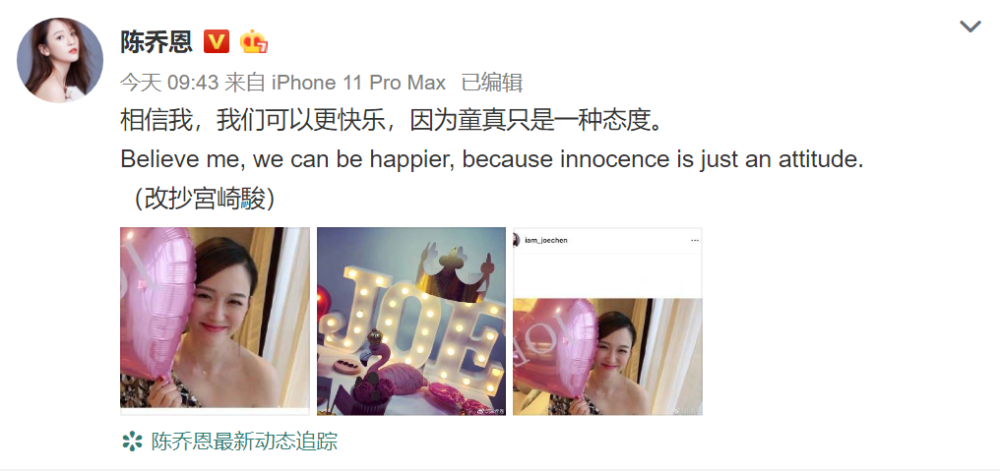This screenshot has width=1000, height=472.
Task: Open 陈乔恩最新动态追踪 link
Action: [x=244, y=441]
